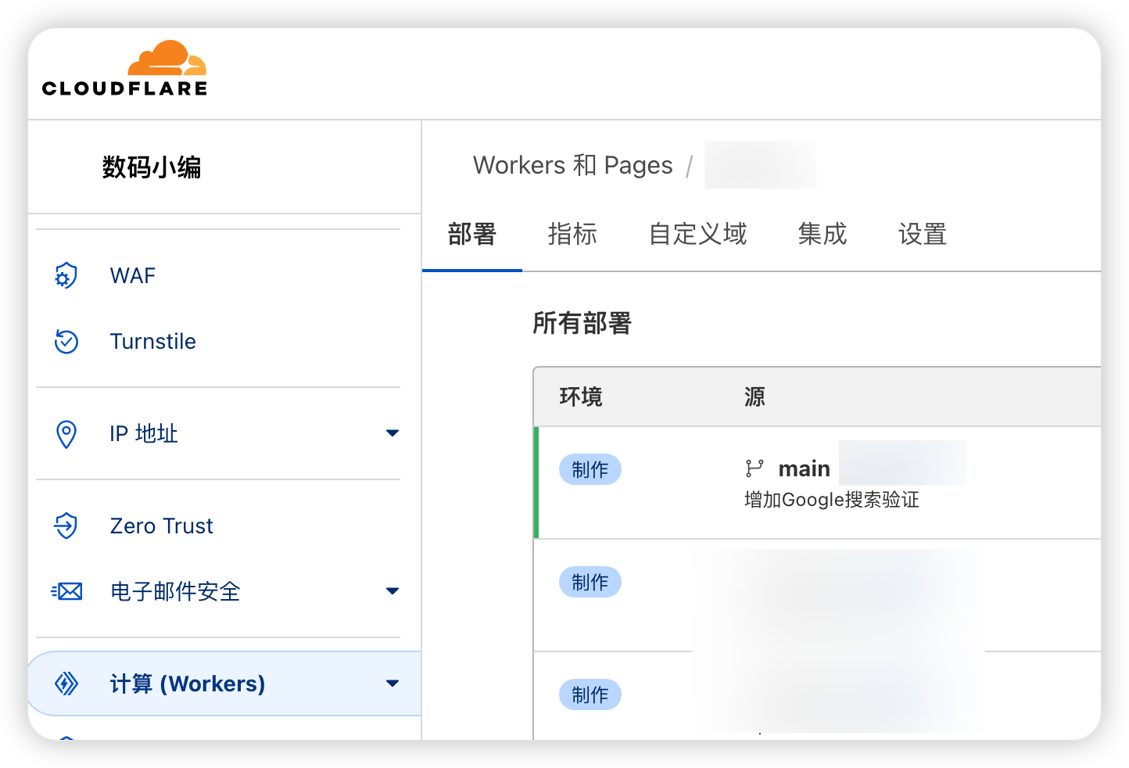Switch to the 部署 tab
Viewport: 1129px width, 768px height.
(472, 234)
